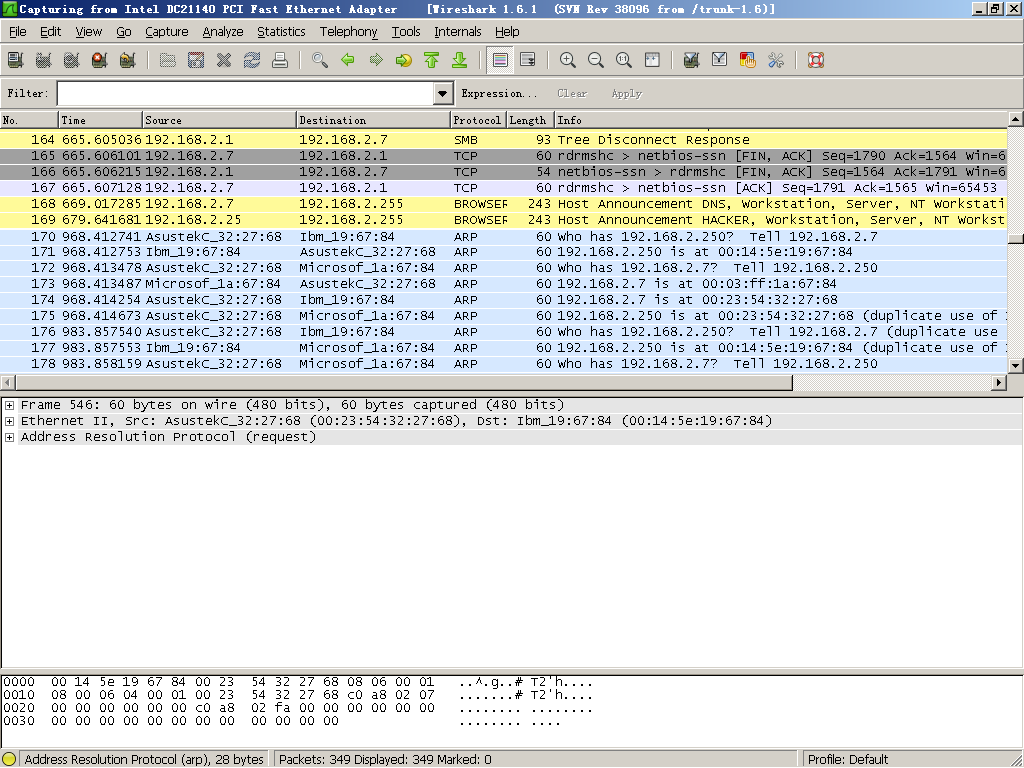Open a capture file icon
This screenshot has width=1024, height=768.
tap(168, 60)
